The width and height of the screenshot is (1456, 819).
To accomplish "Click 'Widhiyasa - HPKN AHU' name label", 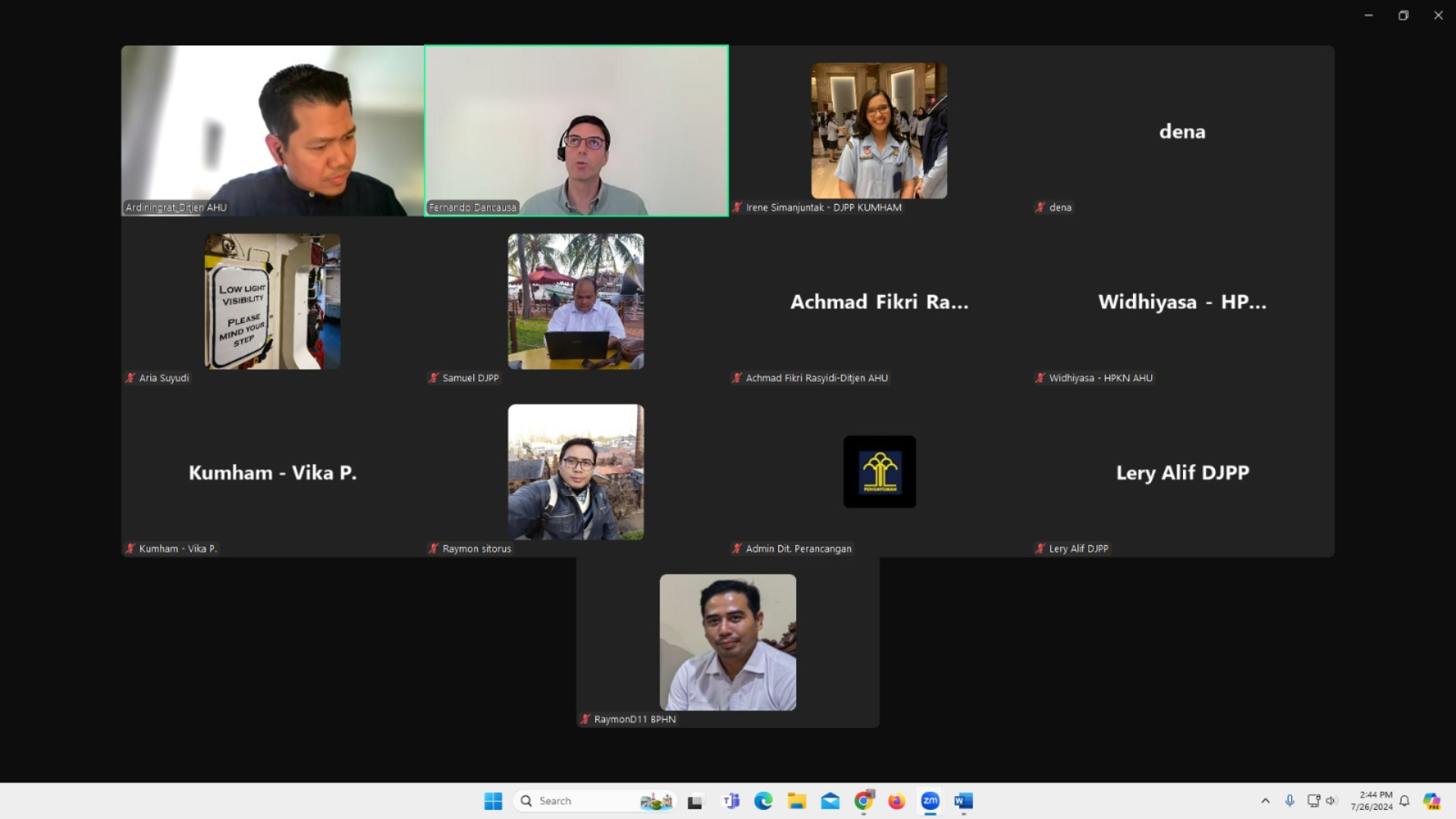I will [1101, 378].
